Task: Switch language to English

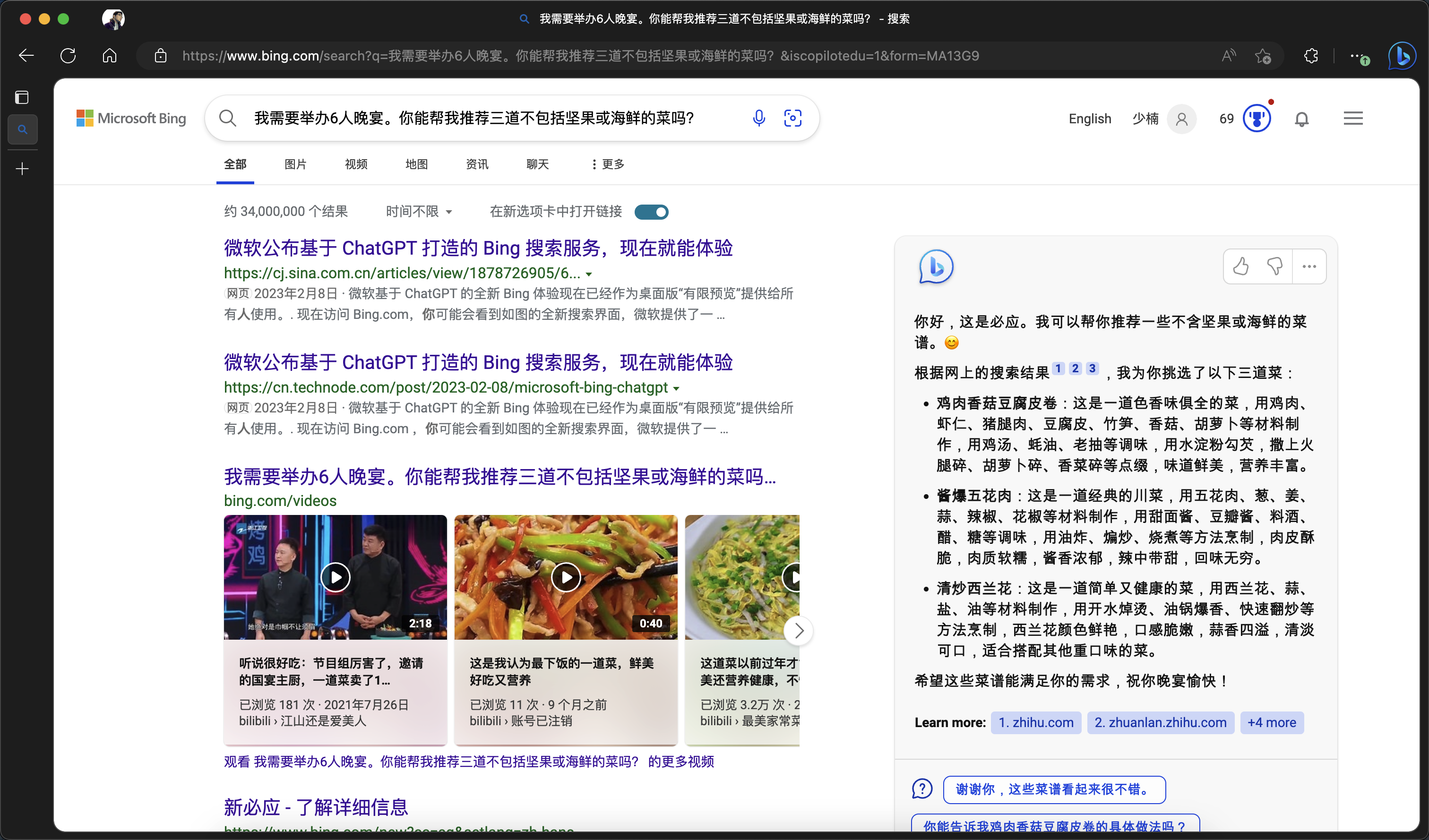Action: pos(1090,119)
